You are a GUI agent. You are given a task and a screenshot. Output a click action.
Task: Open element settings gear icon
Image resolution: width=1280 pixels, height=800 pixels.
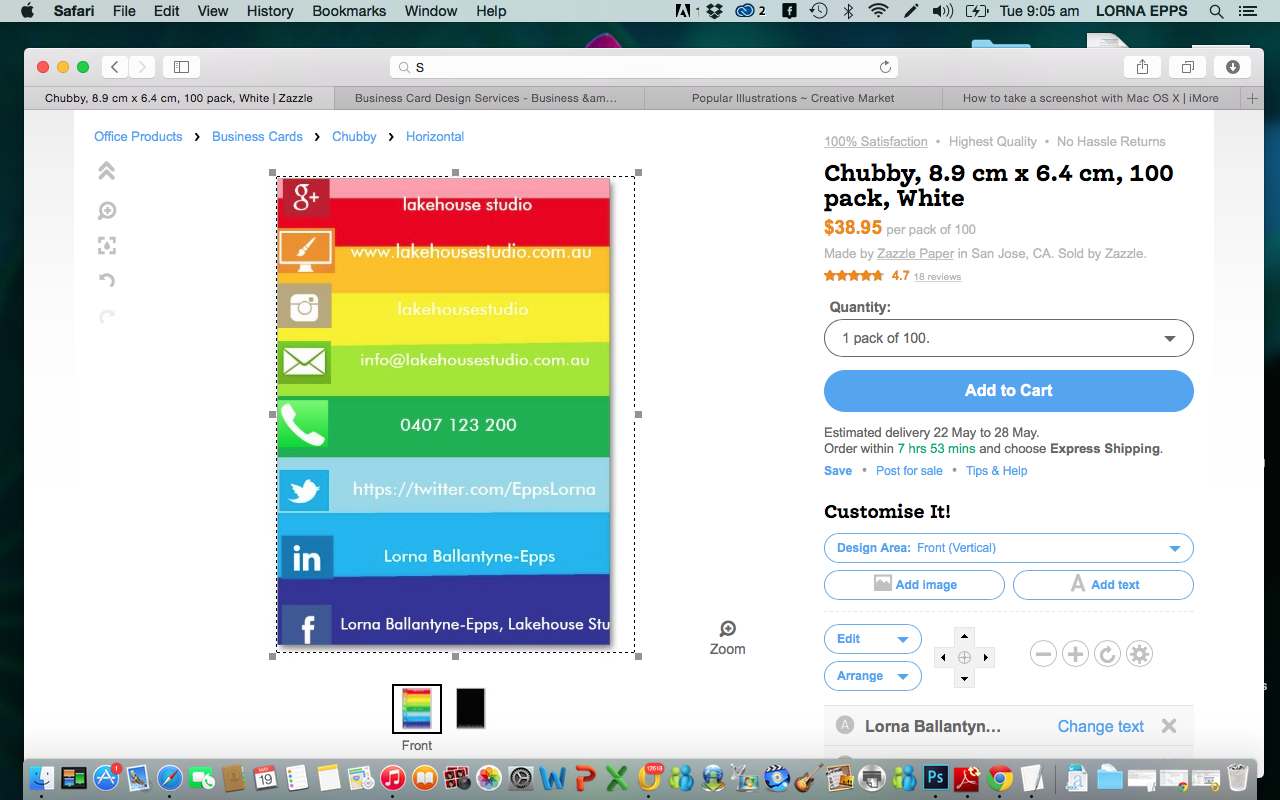[1139, 654]
